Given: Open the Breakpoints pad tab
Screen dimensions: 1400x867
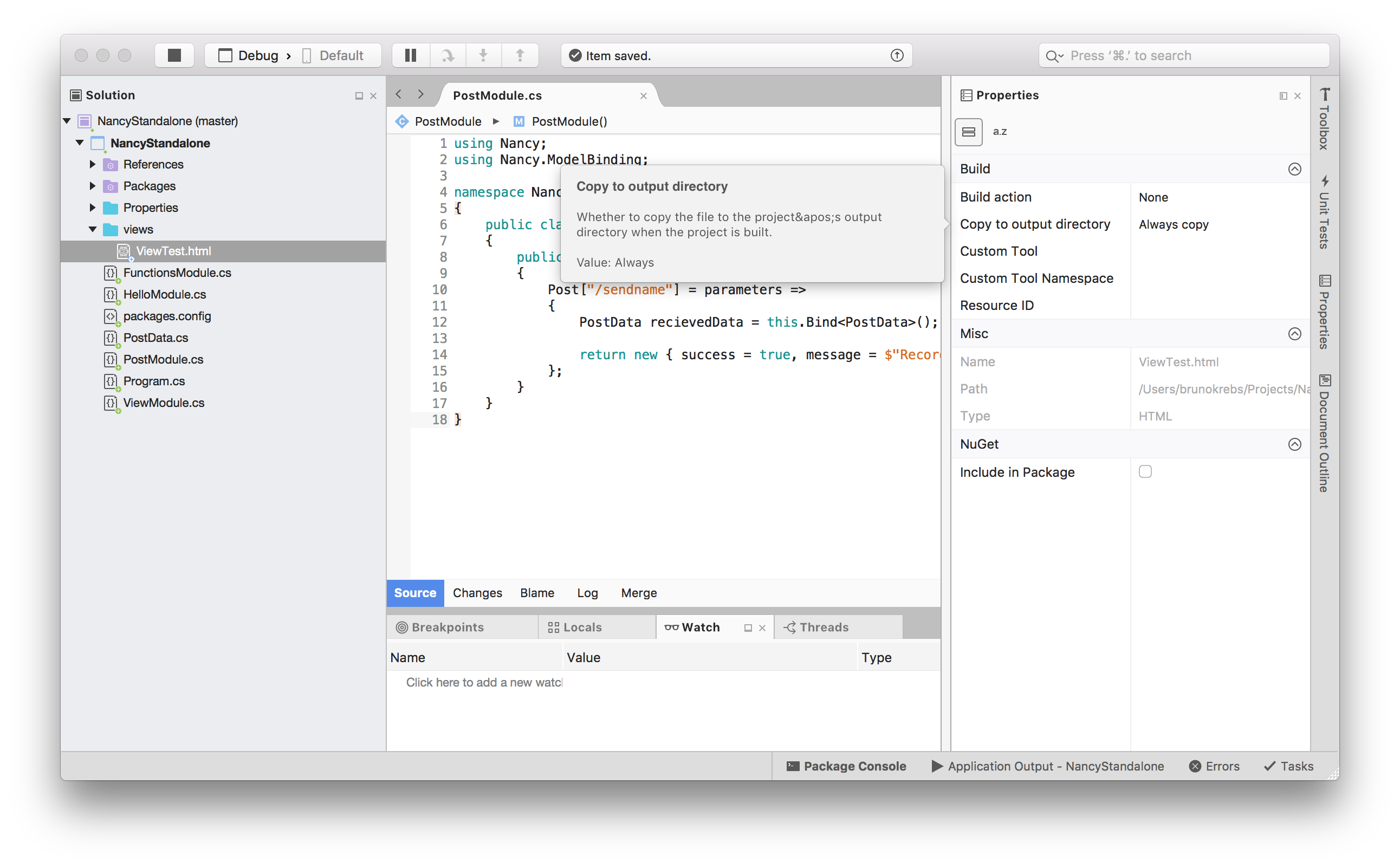Looking at the screenshot, I should [462, 627].
